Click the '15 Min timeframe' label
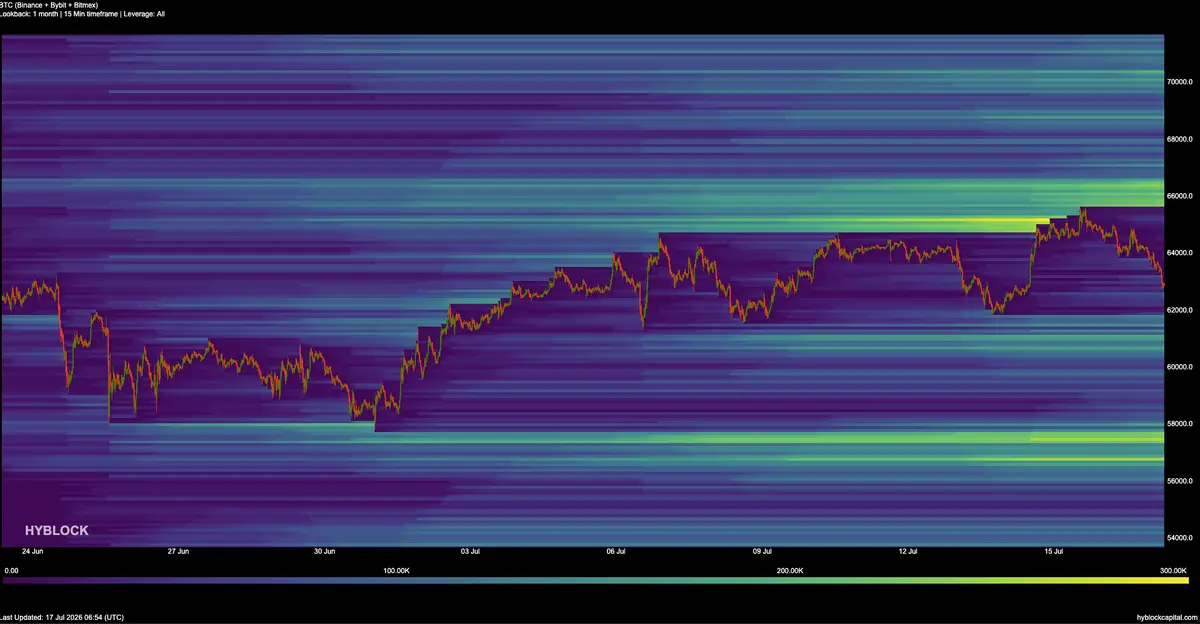This screenshot has width=1200, height=624. [92, 16]
